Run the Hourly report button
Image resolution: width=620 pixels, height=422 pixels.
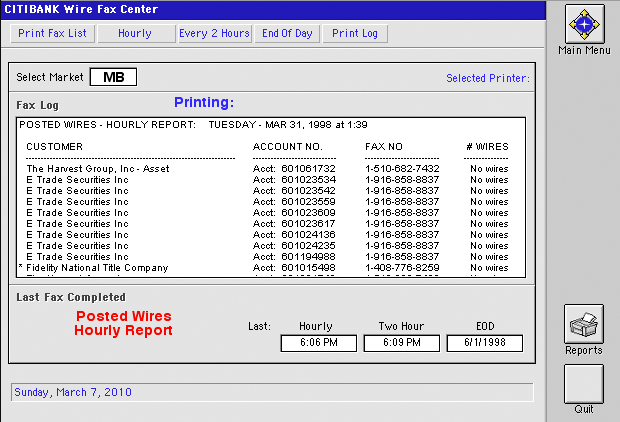(x=135, y=33)
